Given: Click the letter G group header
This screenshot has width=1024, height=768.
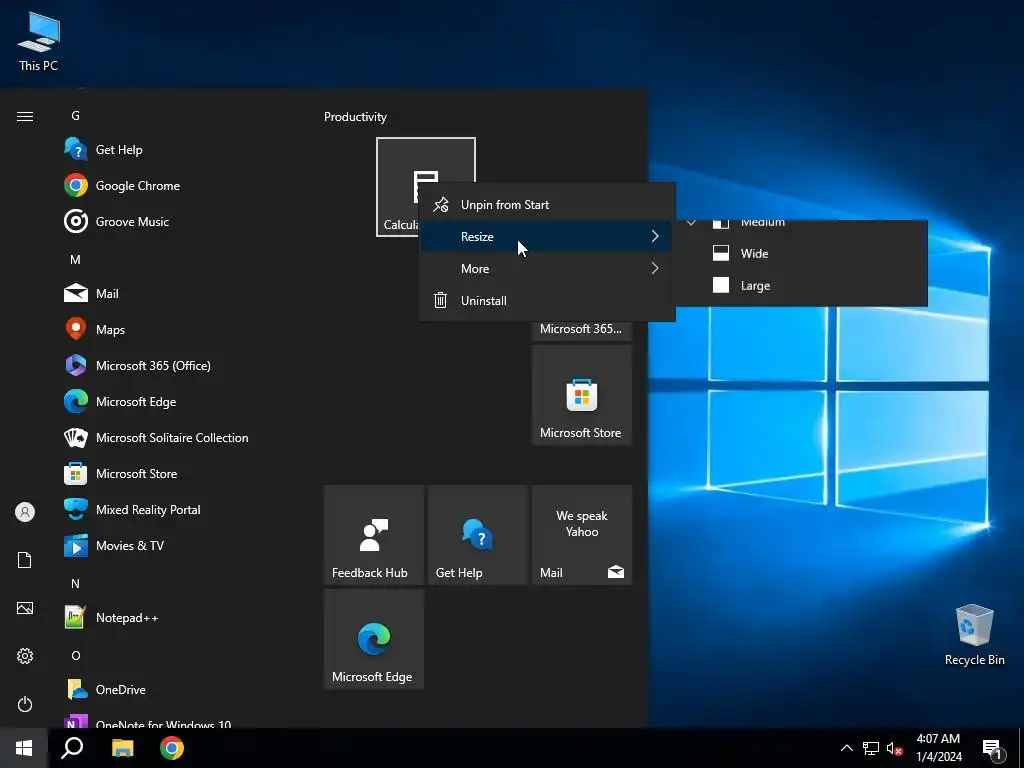Looking at the screenshot, I should click(x=76, y=116).
